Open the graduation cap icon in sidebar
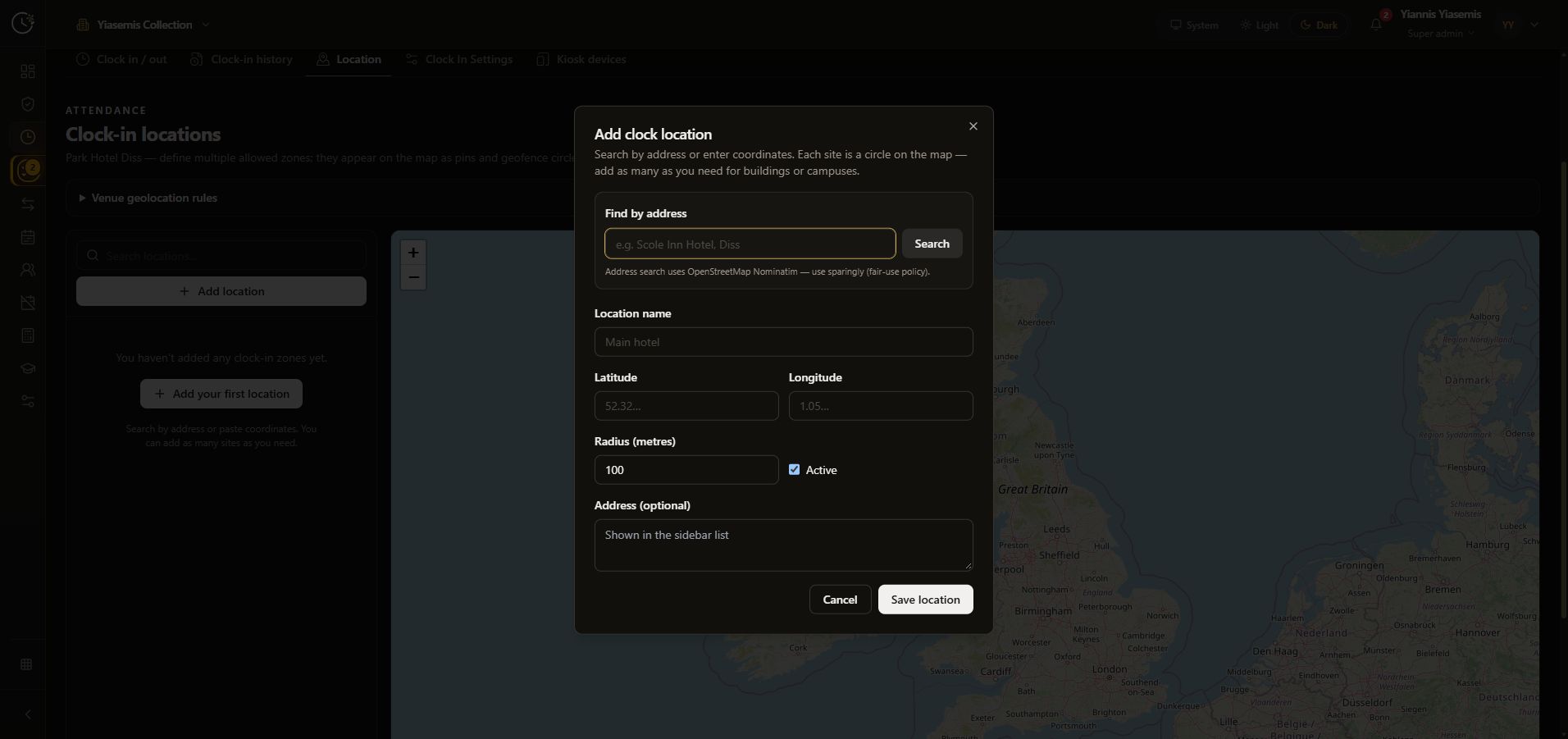1568x739 pixels. (x=28, y=368)
